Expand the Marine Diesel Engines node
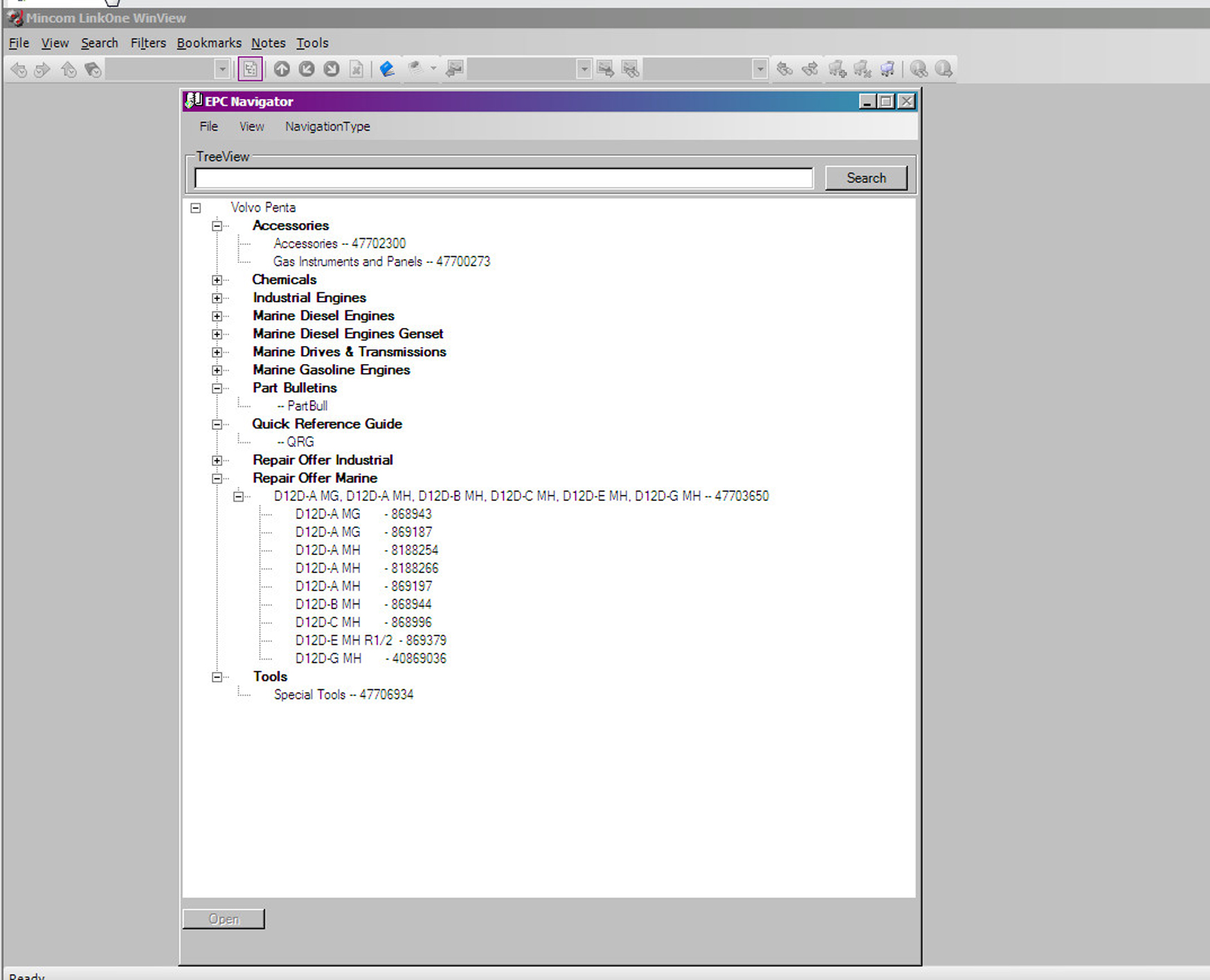 click(217, 316)
